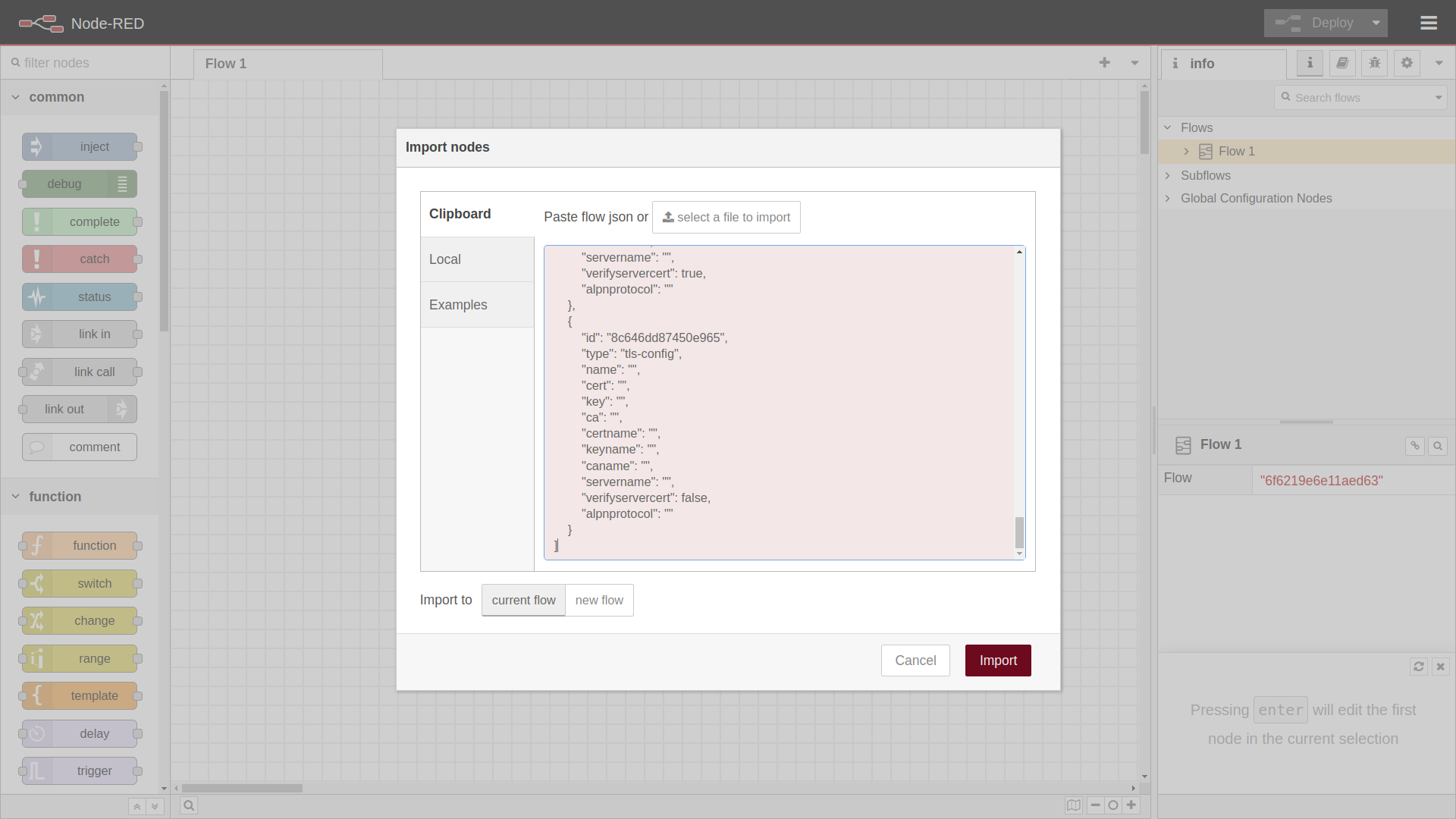Select the delay node in palette
This screenshot has height=819, width=1456.
point(80,733)
